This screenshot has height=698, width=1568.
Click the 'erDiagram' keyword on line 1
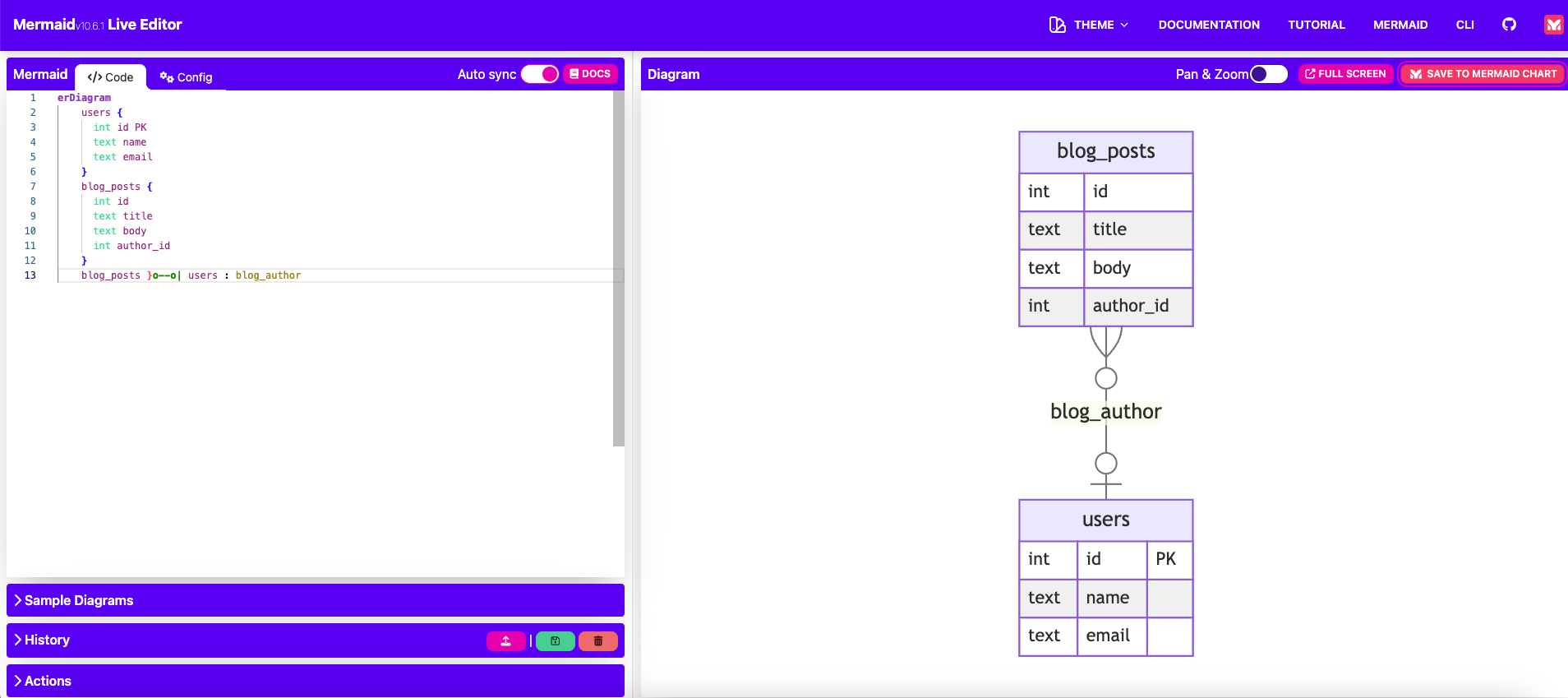84,98
